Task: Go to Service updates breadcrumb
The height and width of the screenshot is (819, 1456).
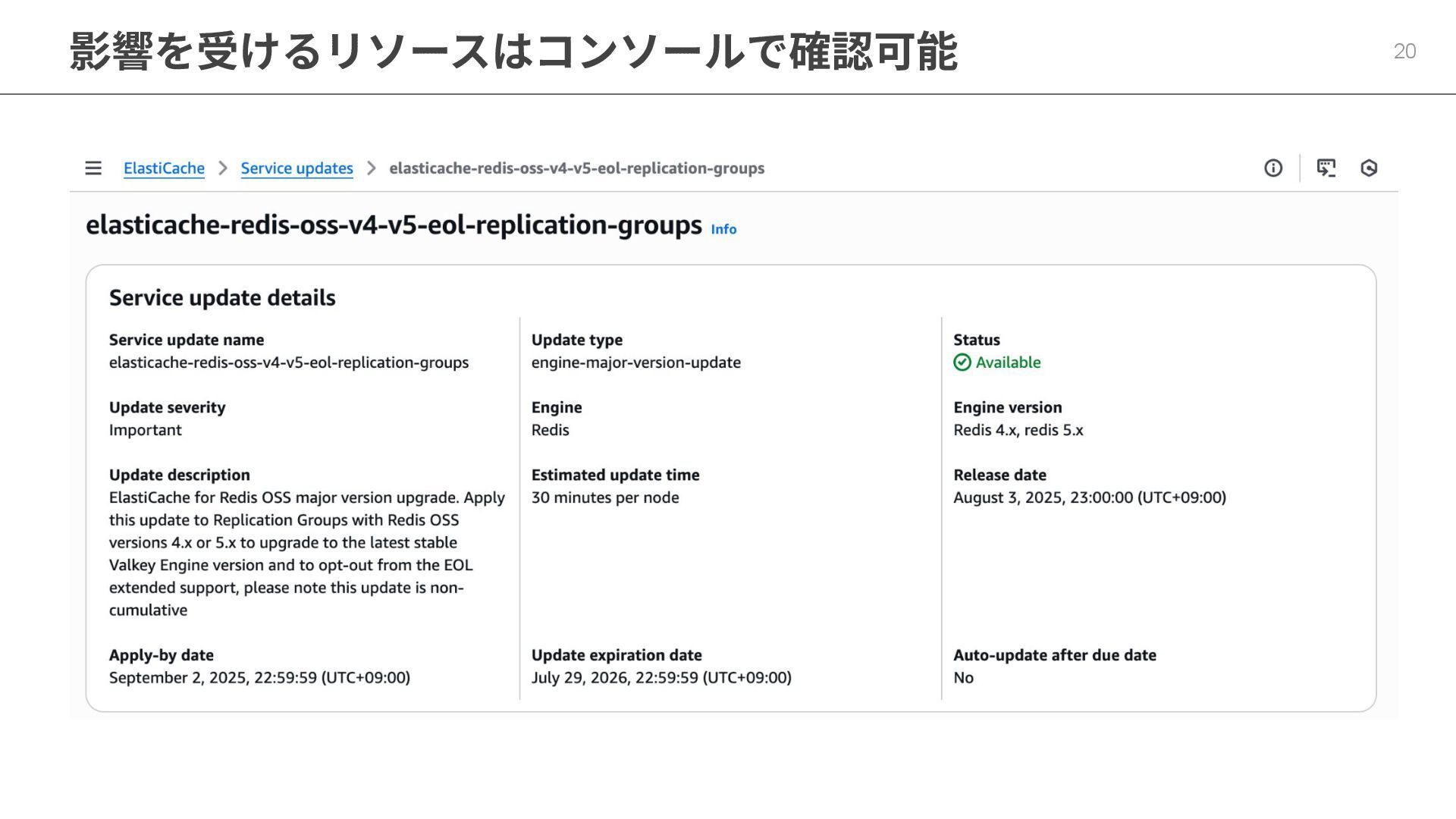Action: [x=297, y=168]
